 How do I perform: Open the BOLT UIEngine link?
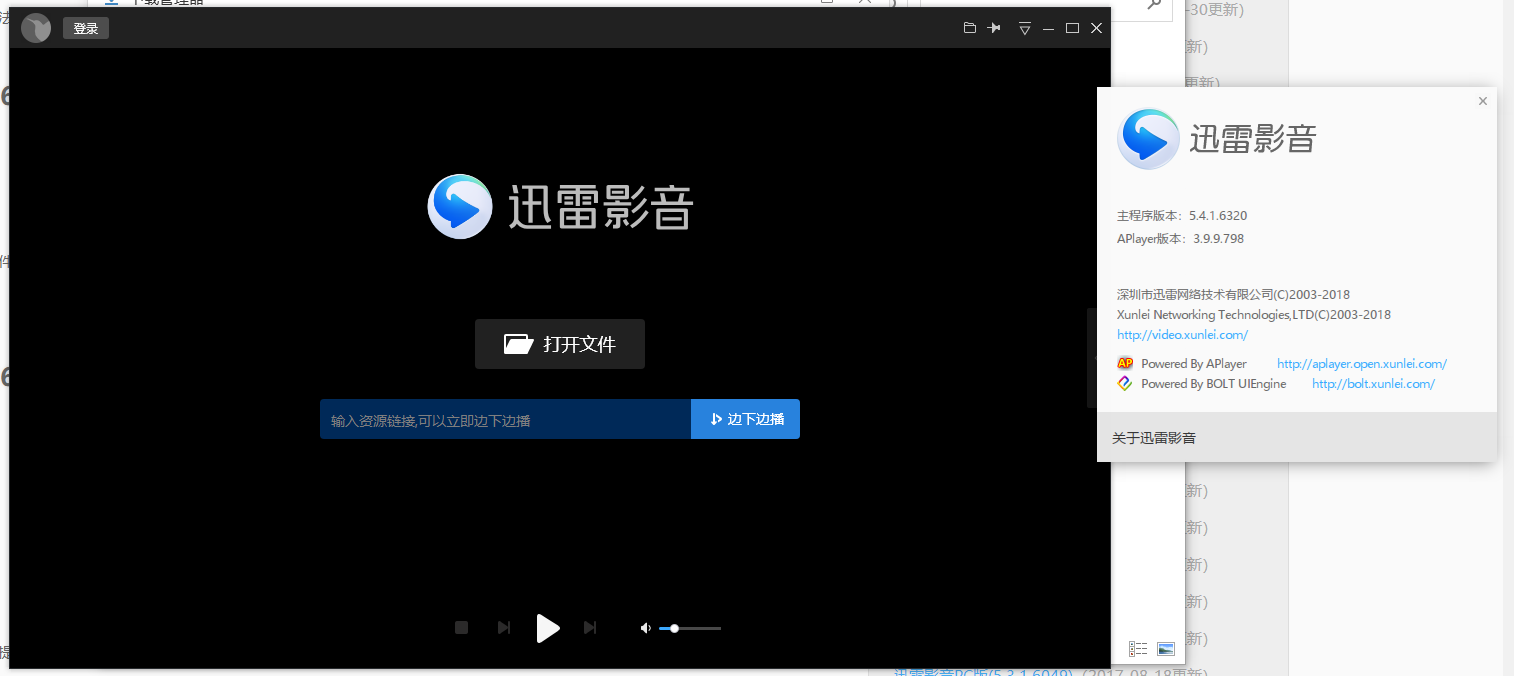1372,383
